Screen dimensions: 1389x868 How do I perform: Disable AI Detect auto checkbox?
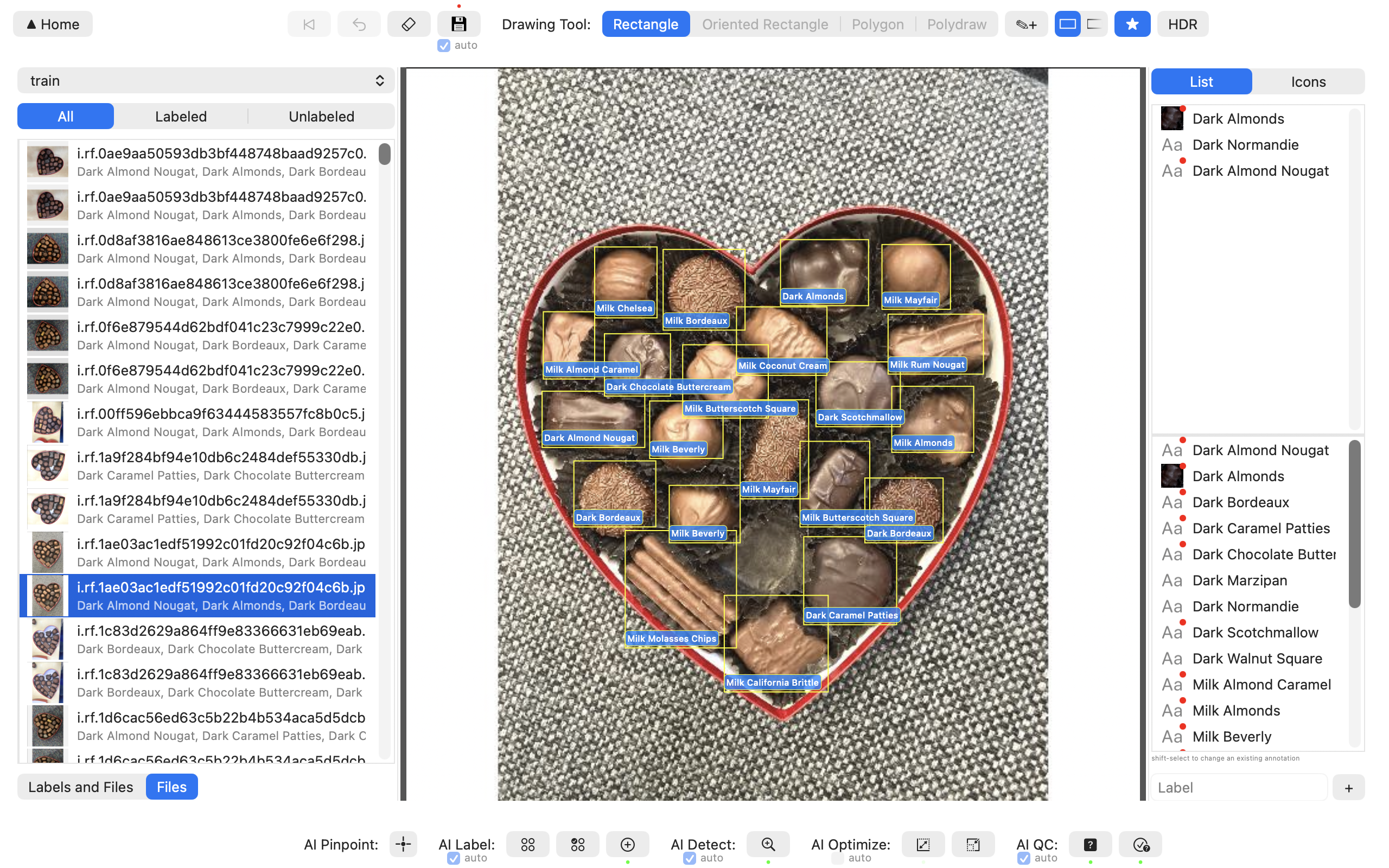coord(689,858)
